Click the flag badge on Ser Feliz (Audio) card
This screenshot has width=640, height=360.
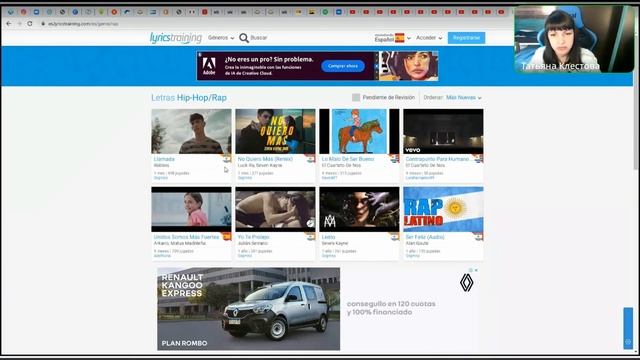point(479,237)
